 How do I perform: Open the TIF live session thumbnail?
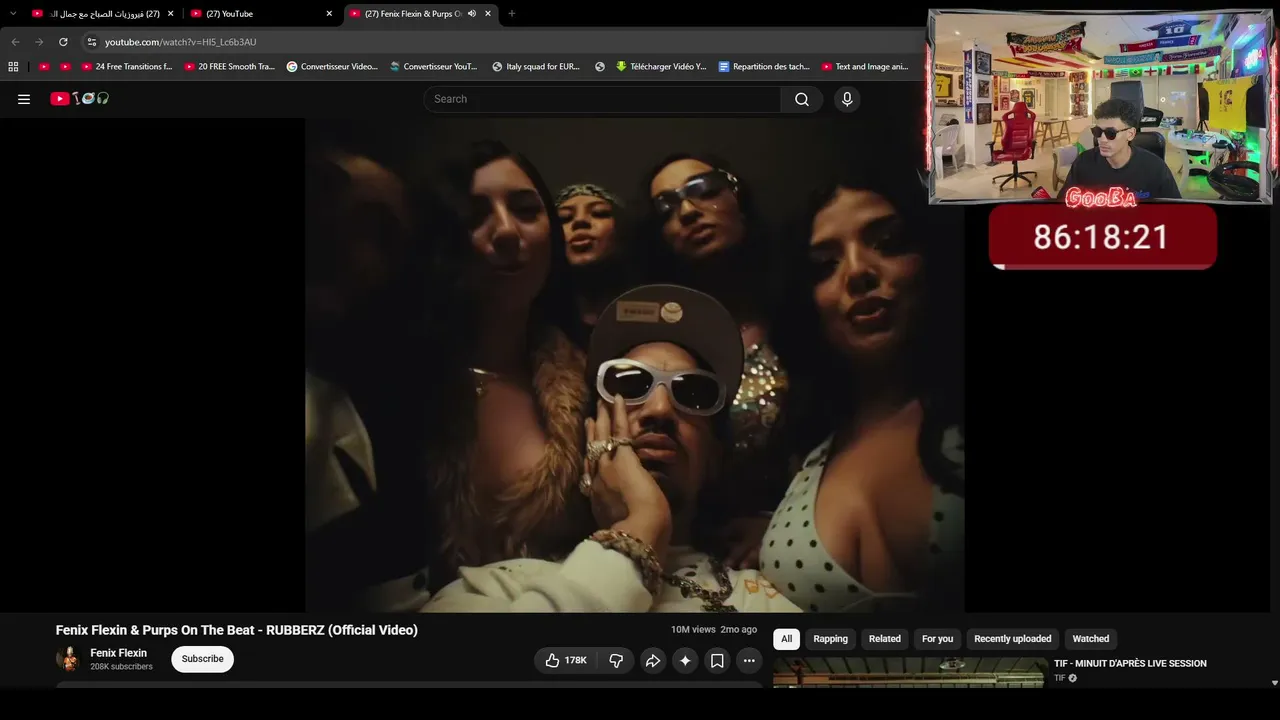[909, 673]
